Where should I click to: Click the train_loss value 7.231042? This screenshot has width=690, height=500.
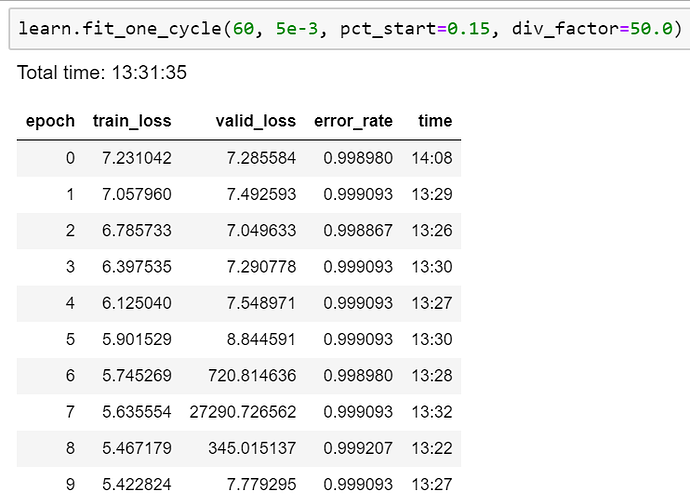tap(137, 158)
